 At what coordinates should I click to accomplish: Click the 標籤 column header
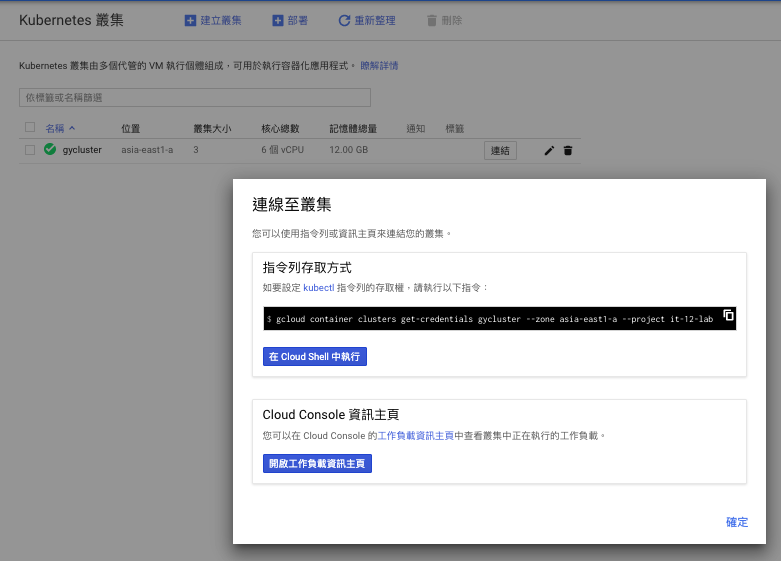(x=454, y=129)
